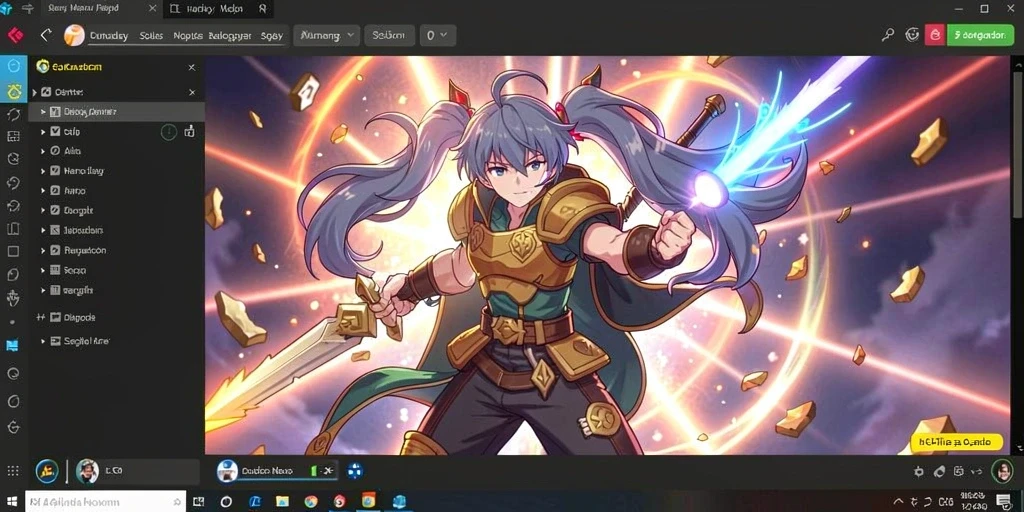Click the lock icon in the third tree row
The width and height of the screenshot is (1024, 512).
[x=189, y=132]
